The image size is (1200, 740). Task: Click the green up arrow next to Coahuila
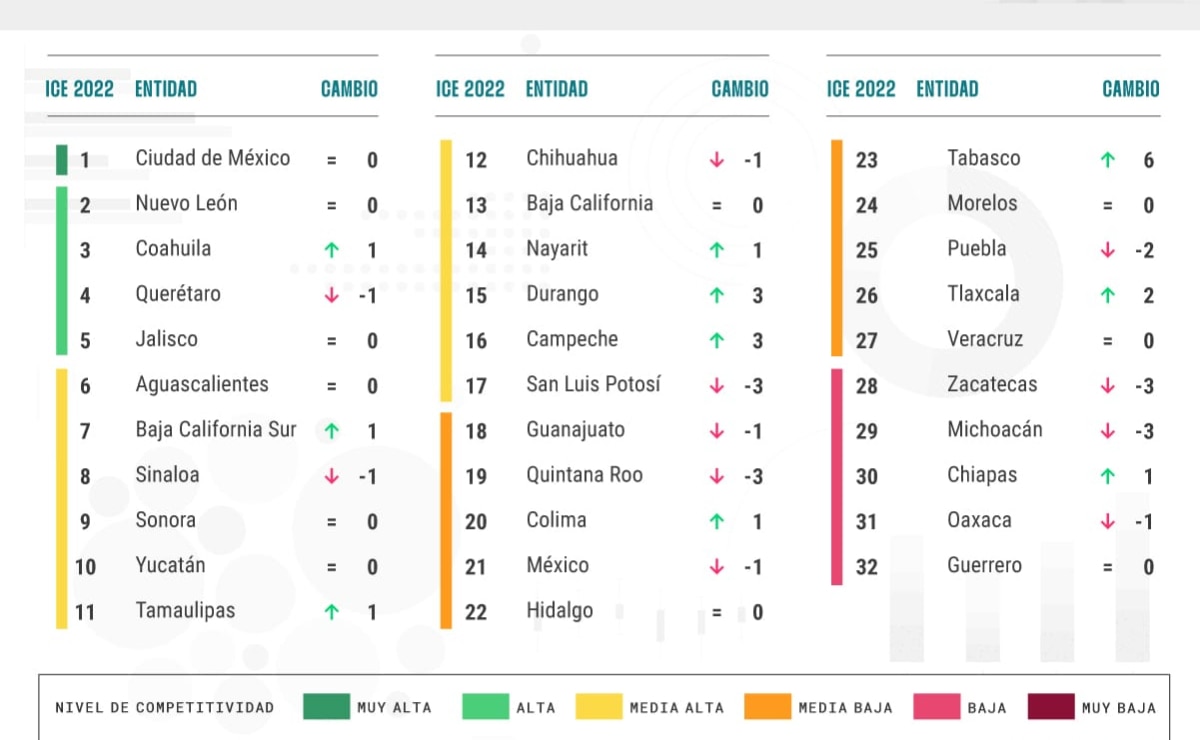coord(331,250)
